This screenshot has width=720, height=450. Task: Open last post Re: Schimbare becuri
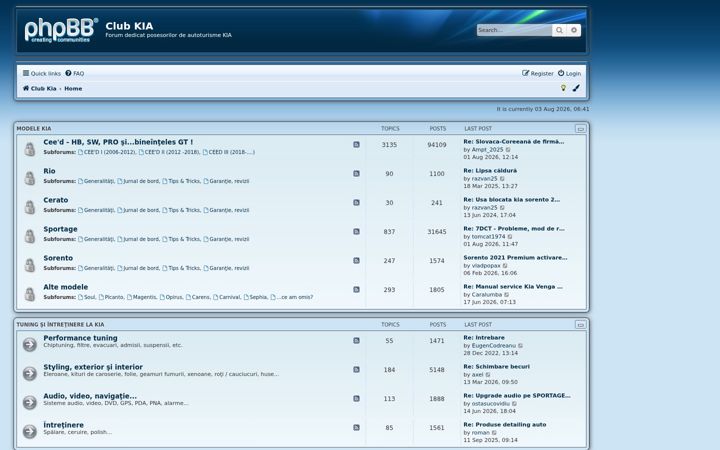click(496, 366)
